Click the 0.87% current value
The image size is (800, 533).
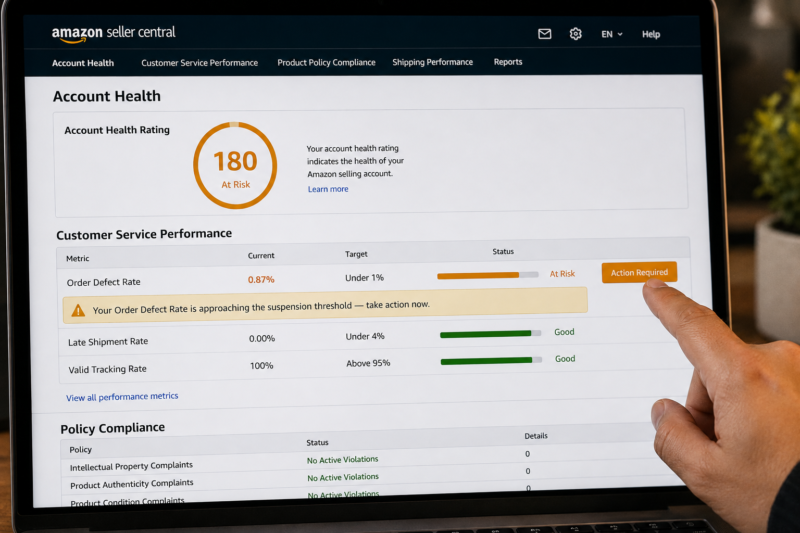[x=261, y=280]
